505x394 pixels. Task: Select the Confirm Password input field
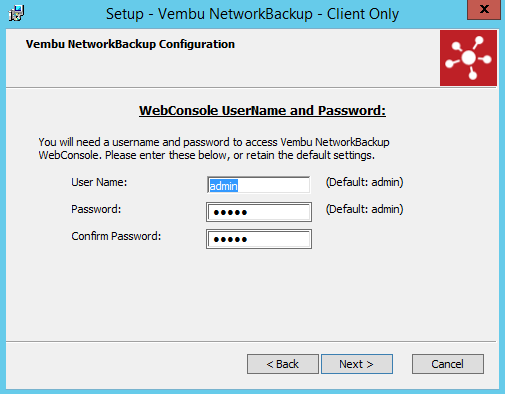click(x=259, y=239)
